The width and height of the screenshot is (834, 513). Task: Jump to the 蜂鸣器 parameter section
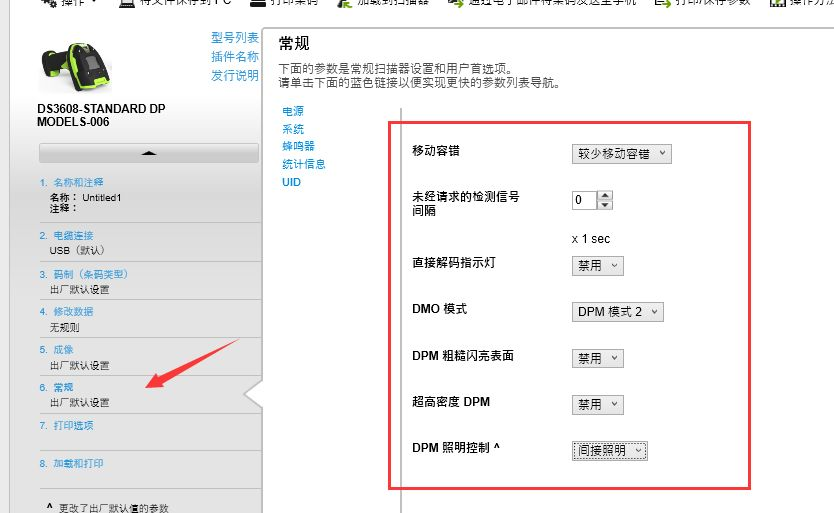pos(298,146)
